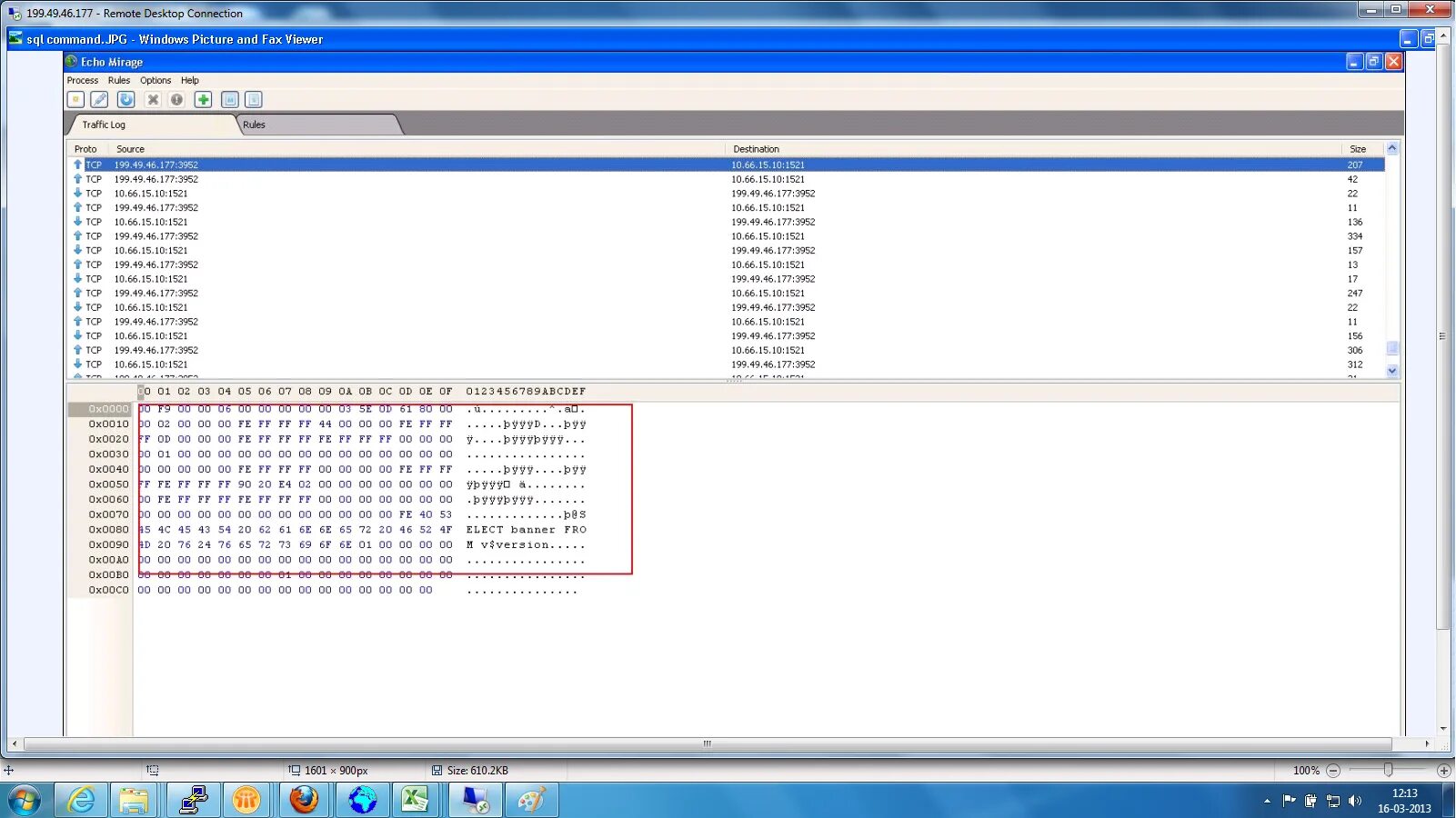Click hex offset 0x00C0 row label

108,591
